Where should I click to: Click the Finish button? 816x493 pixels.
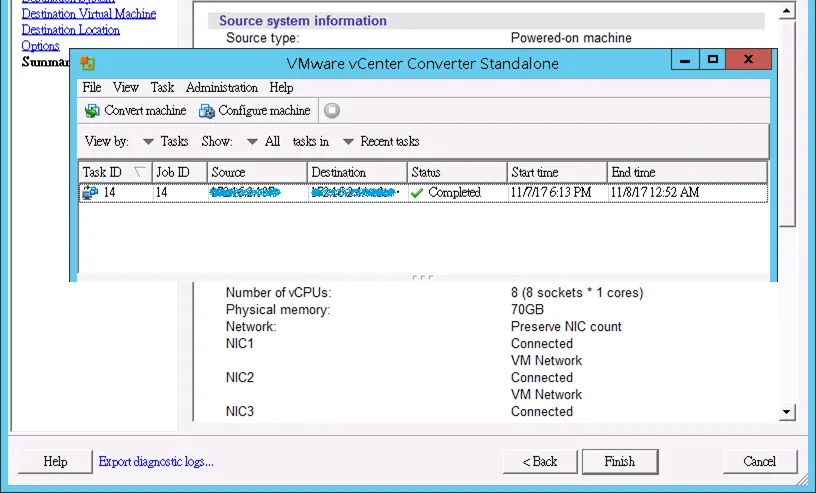click(620, 462)
